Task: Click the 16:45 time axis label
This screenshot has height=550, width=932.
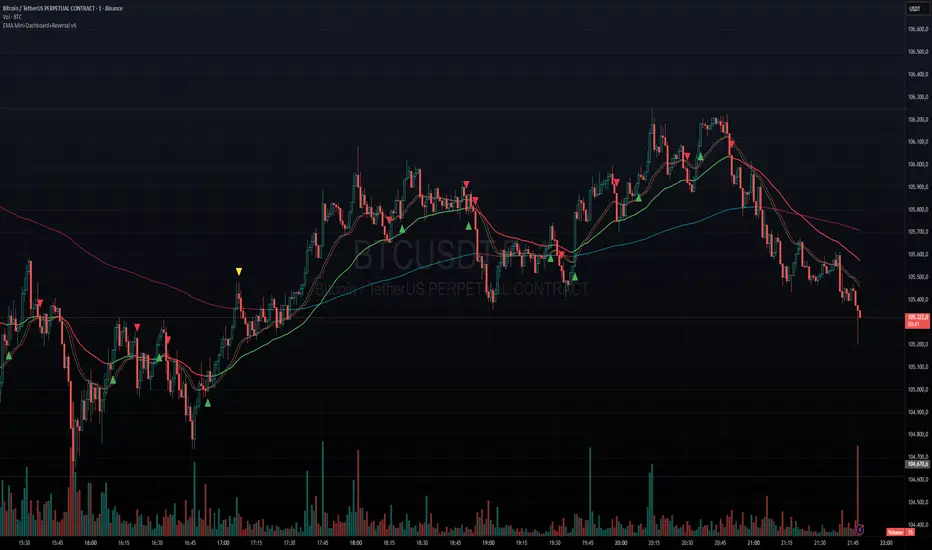Action: click(x=190, y=543)
